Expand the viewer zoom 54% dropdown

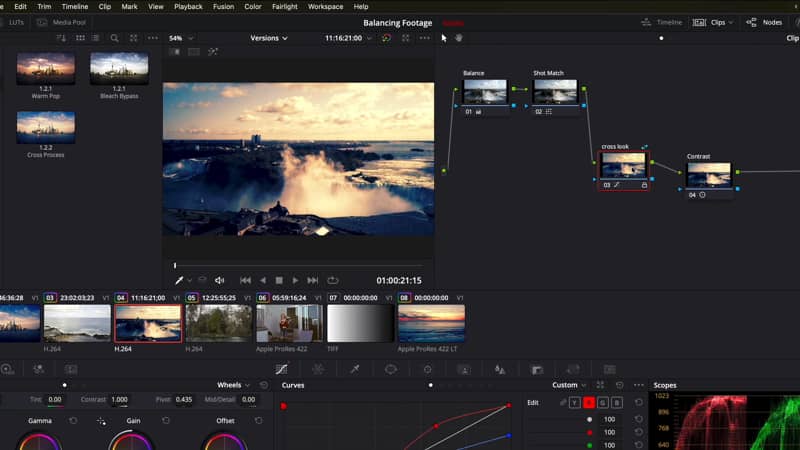pyautogui.click(x=180, y=38)
